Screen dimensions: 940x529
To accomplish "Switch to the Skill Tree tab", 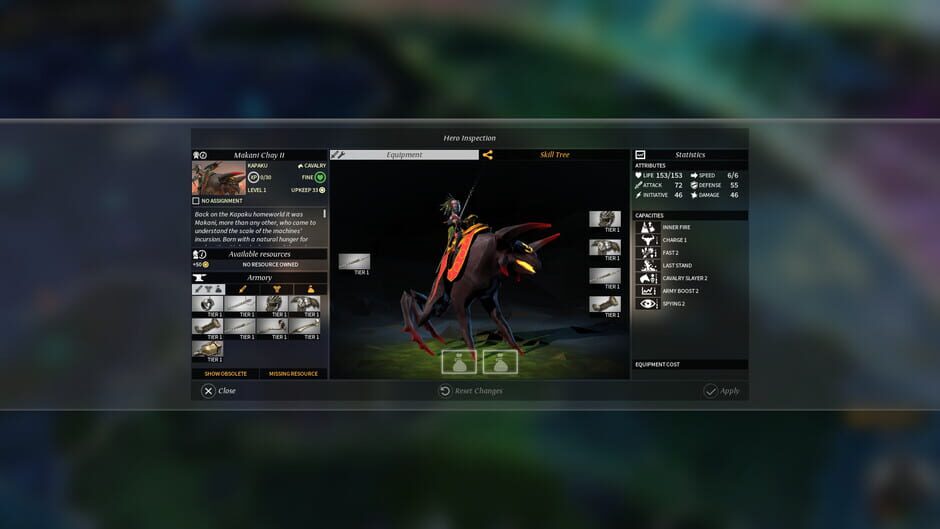I will tap(554, 155).
